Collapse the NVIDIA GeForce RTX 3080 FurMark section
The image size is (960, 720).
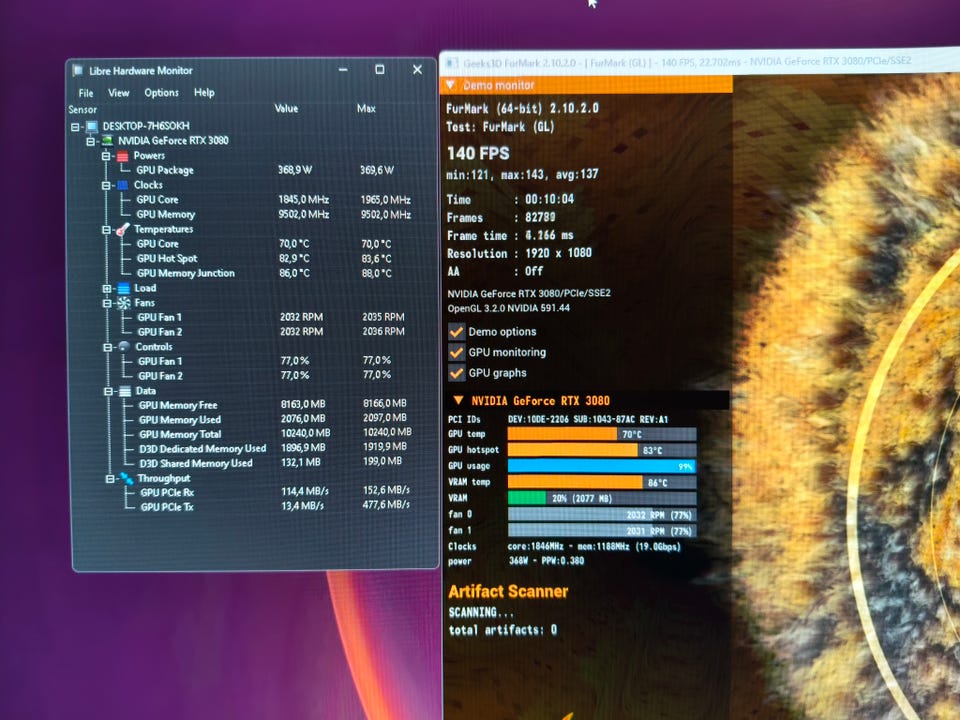[458, 400]
